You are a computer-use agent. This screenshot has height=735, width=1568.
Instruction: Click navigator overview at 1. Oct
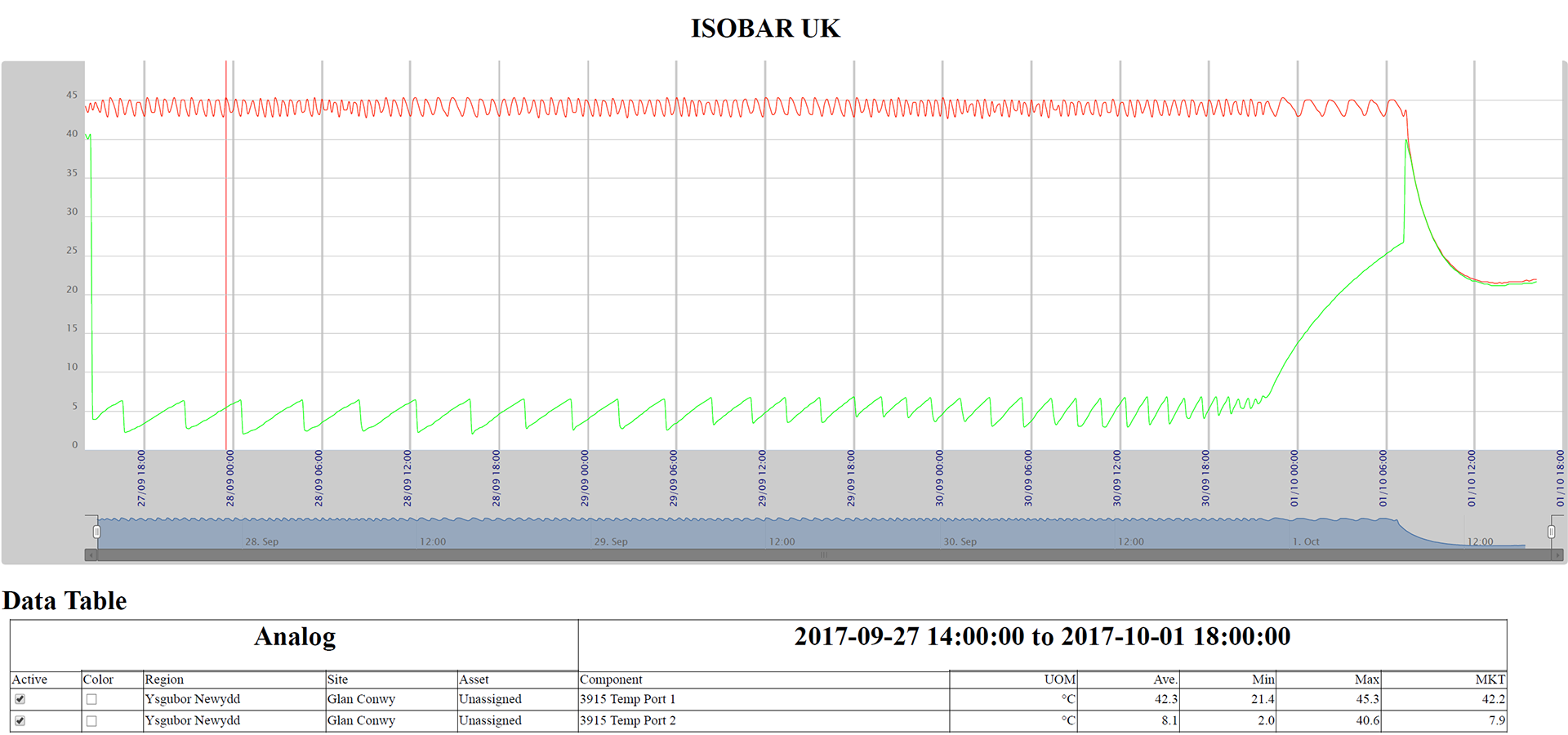tap(1306, 541)
